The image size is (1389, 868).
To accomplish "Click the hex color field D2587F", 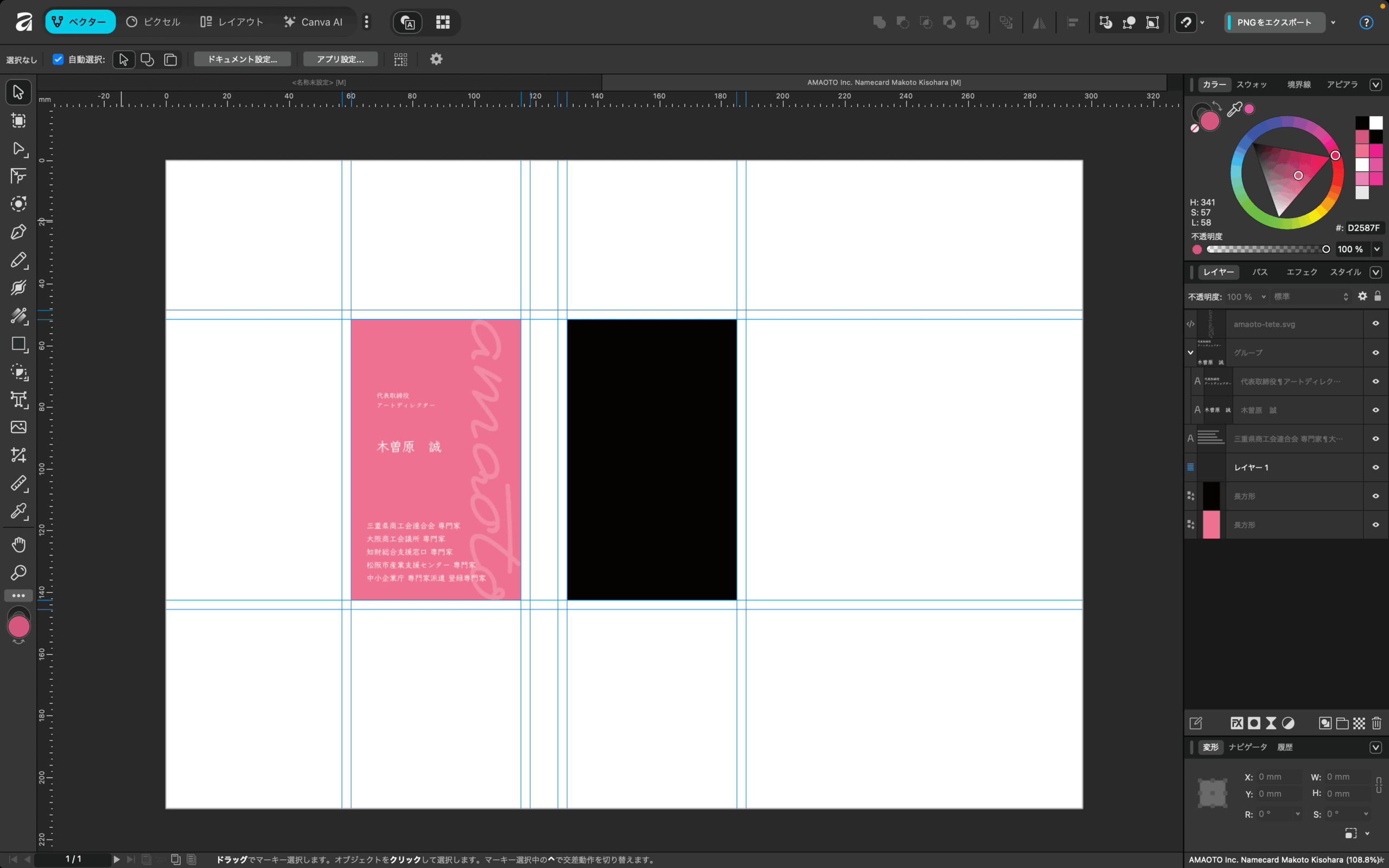I will (1363, 228).
